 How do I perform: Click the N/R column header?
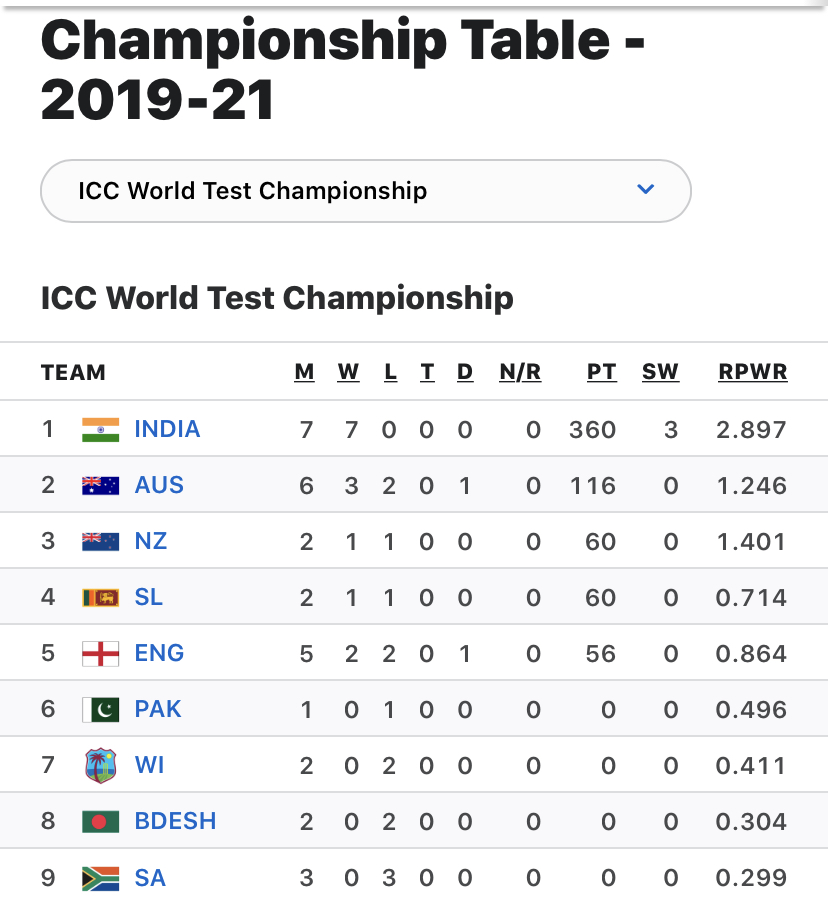[x=520, y=372]
